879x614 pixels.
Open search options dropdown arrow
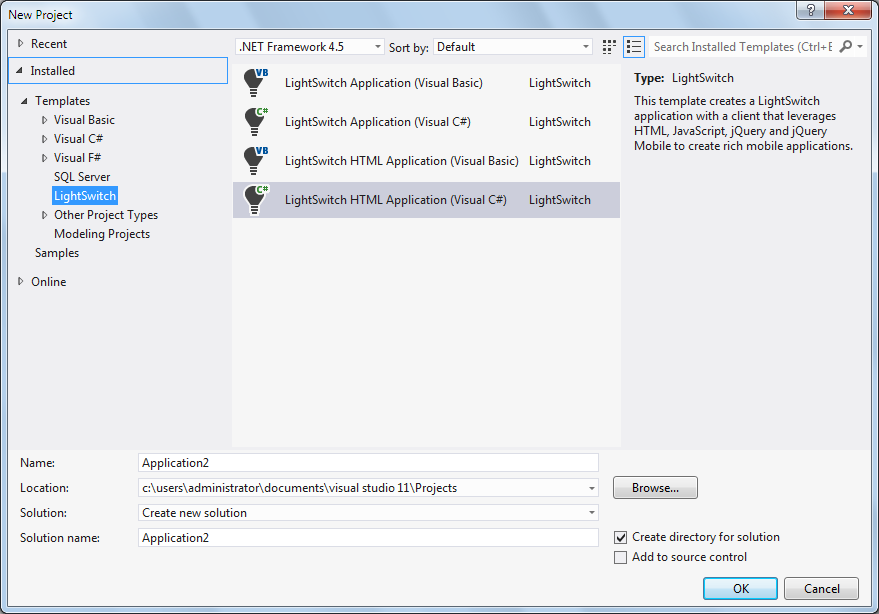860,47
